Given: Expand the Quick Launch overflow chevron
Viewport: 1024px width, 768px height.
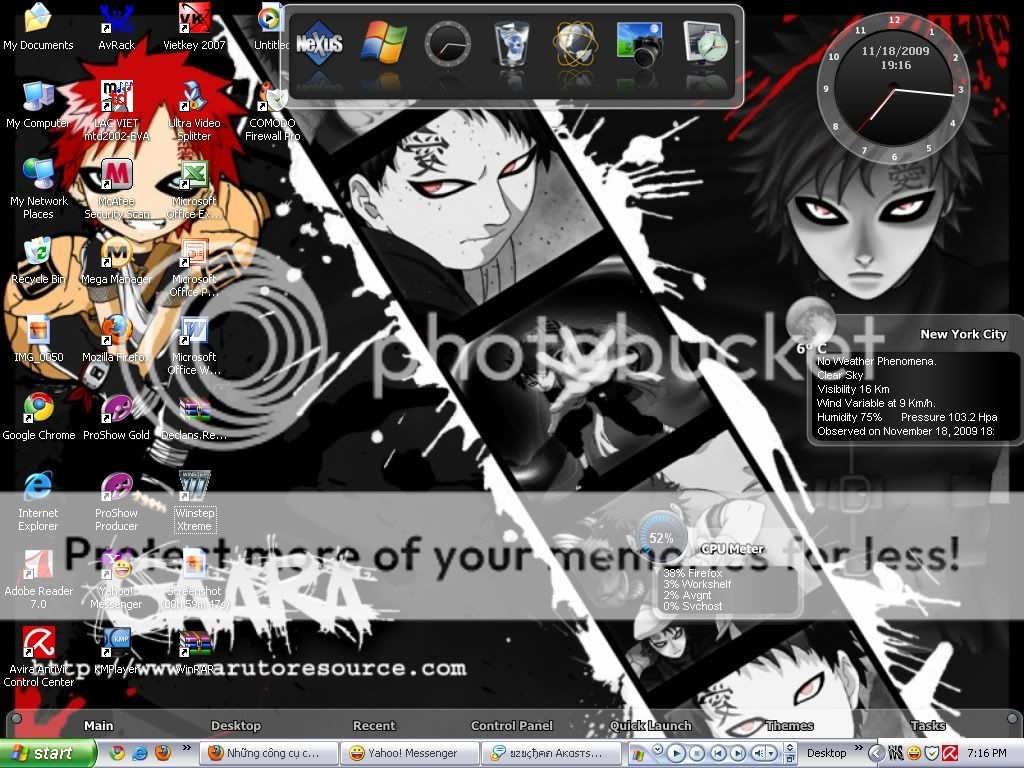Looking at the screenshot, I should point(187,748).
